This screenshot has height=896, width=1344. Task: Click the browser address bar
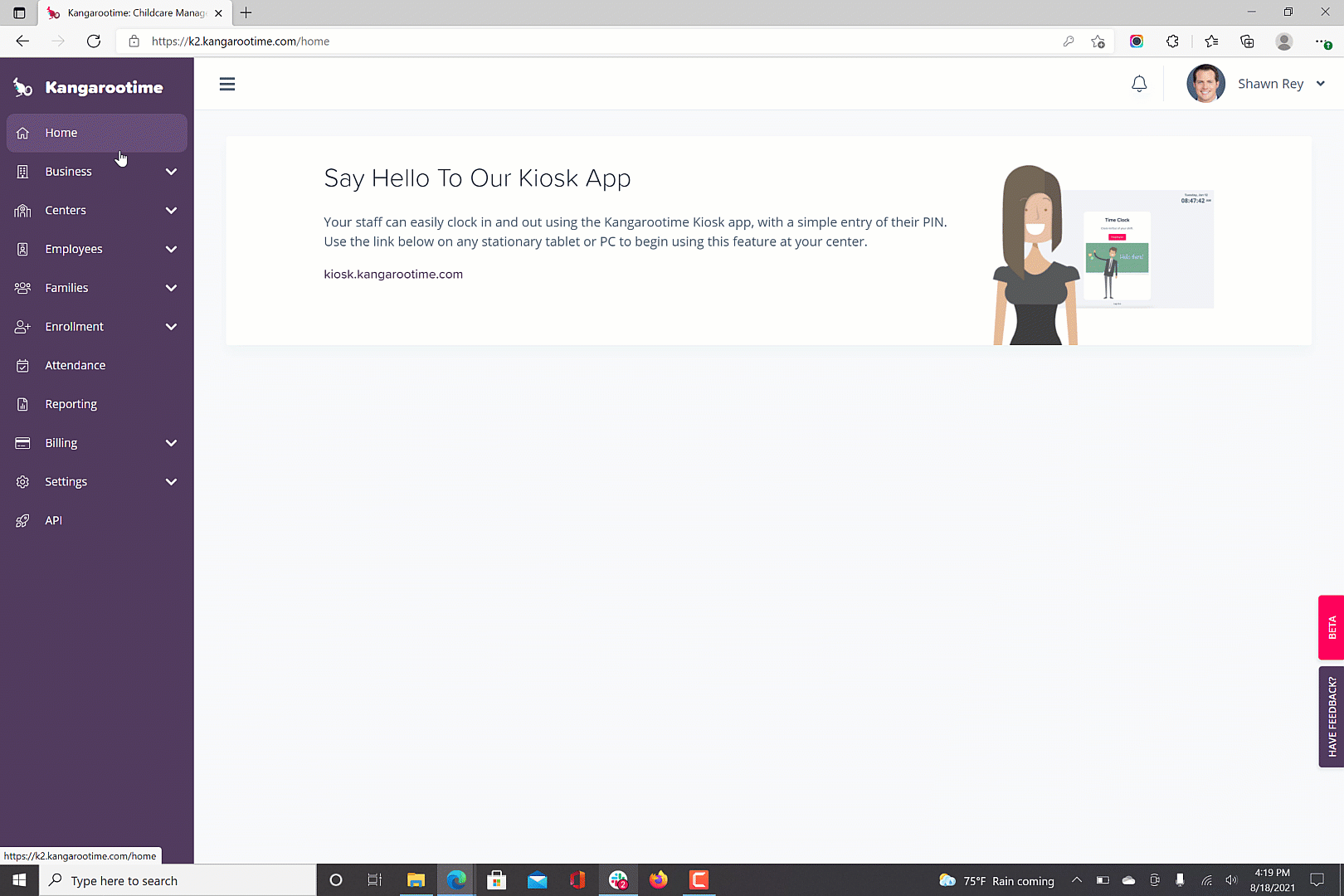581,41
